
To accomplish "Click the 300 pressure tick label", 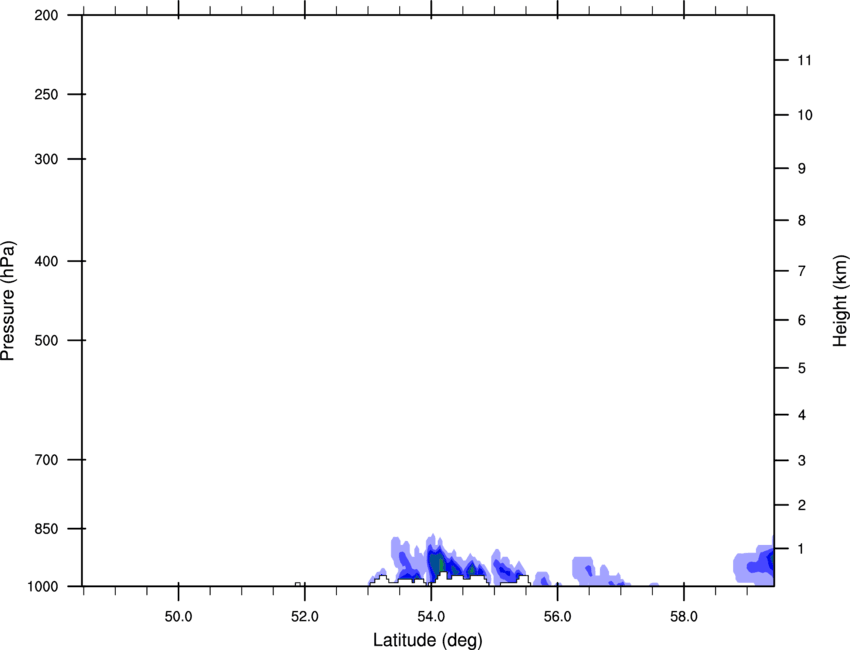I will point(46,159).
